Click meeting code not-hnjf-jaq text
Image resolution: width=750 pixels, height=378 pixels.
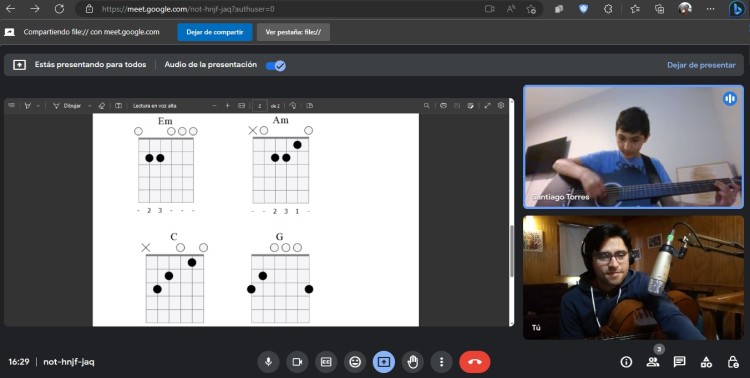[x=69, y=362]
